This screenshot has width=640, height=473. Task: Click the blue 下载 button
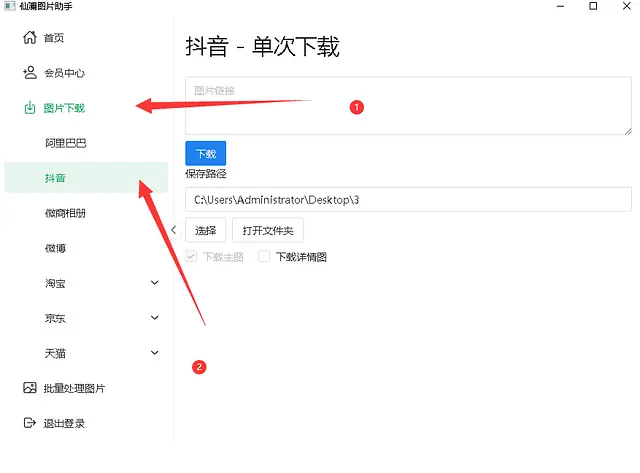[x=206, y=153]
